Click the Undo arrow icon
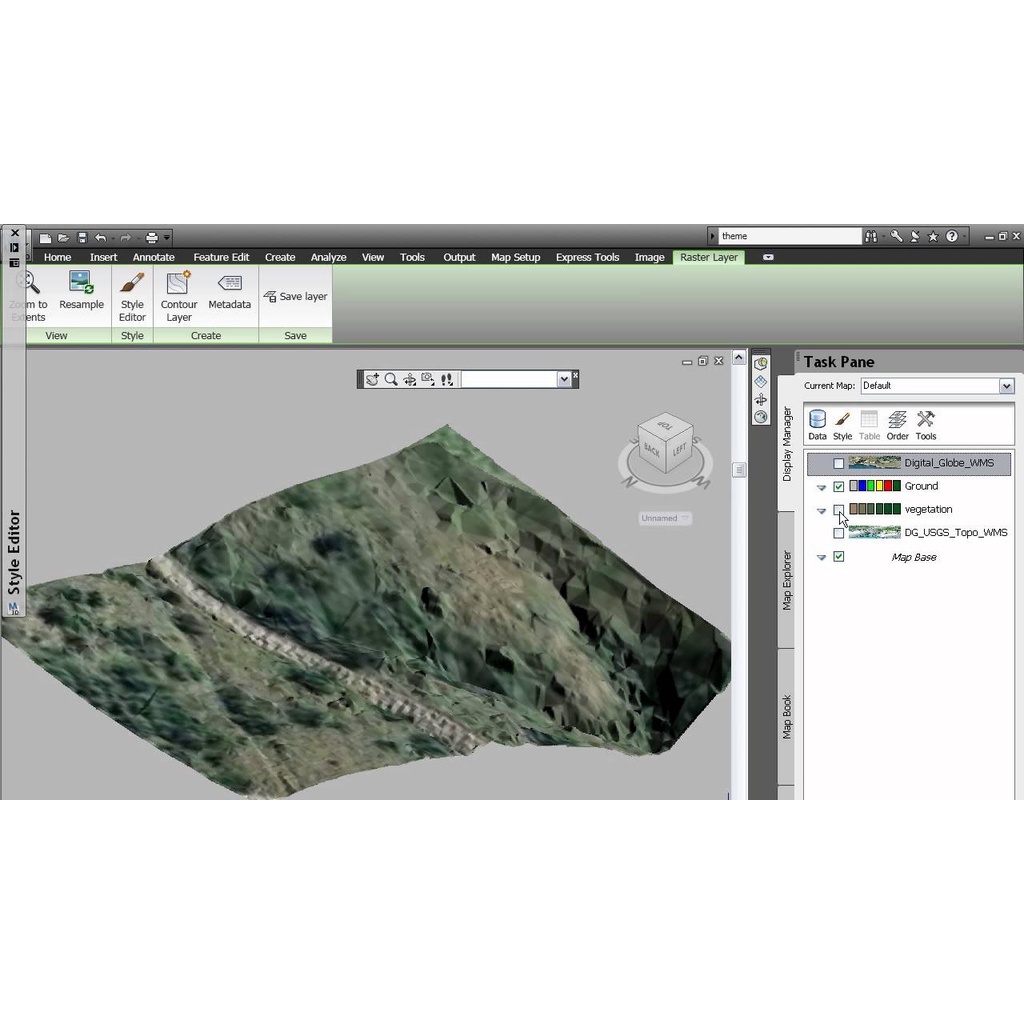The image size is (1024, 1024). point(100,238)
